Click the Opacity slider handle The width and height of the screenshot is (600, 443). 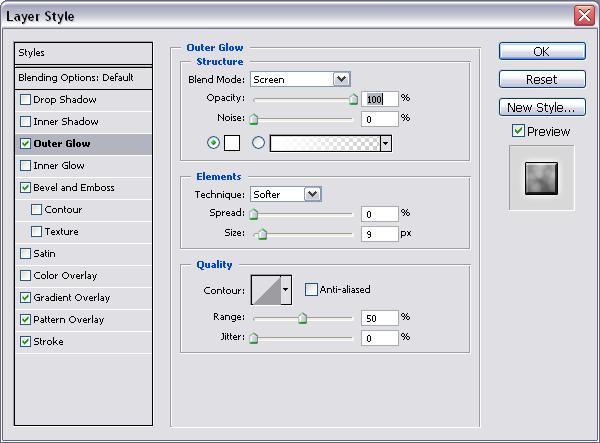point(353,99)
